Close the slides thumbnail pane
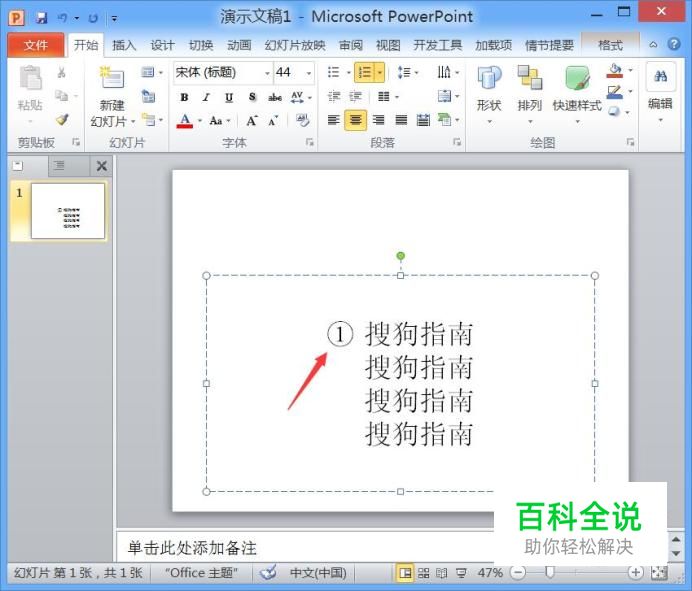 click(x=102, y=166)
